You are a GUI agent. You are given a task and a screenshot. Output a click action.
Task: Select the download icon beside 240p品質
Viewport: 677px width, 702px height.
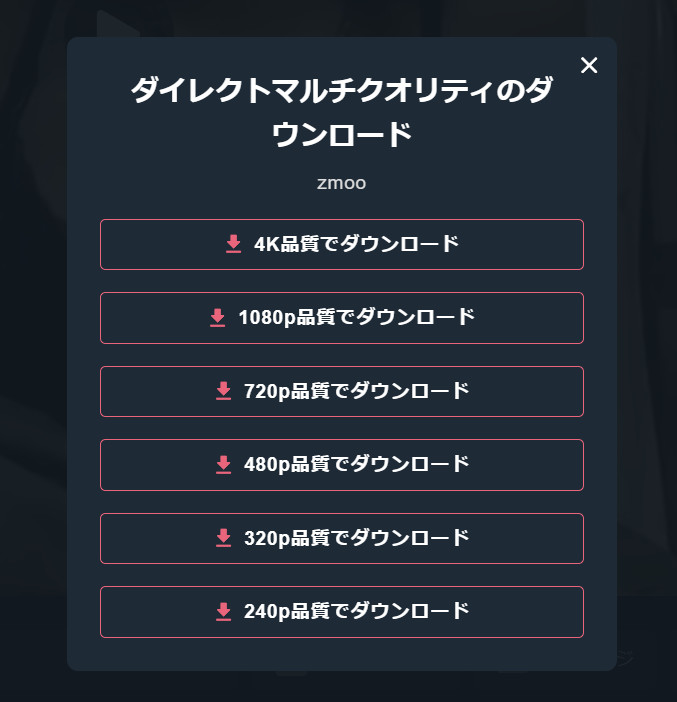pos(224,611)
